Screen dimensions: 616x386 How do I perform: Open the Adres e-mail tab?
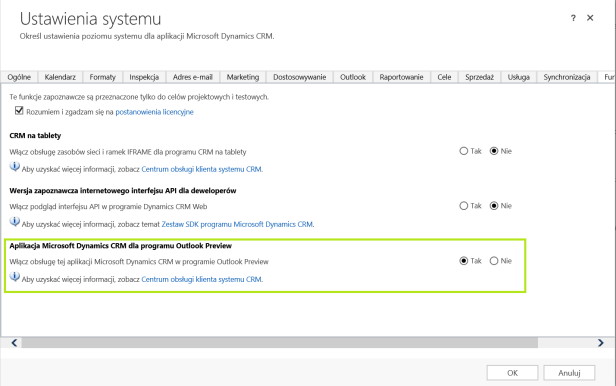(192, 77)
